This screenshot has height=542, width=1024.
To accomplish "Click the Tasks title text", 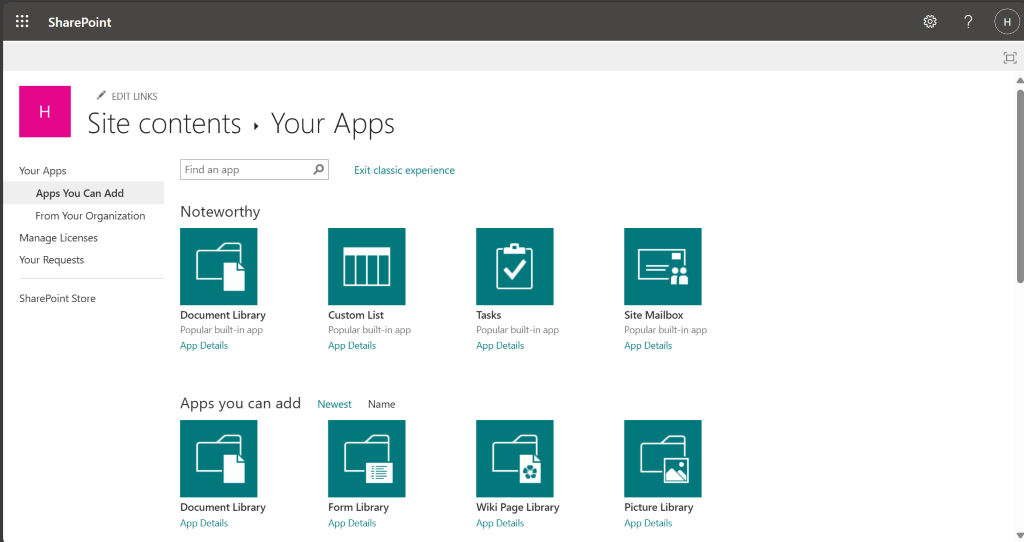I will pyautogui.click(x=488, y=315).
